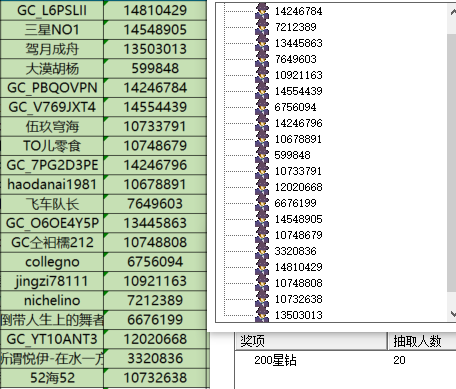Click the user icon beside 14246796
Viewport: 456px width, 389px height.
point(262,123)
